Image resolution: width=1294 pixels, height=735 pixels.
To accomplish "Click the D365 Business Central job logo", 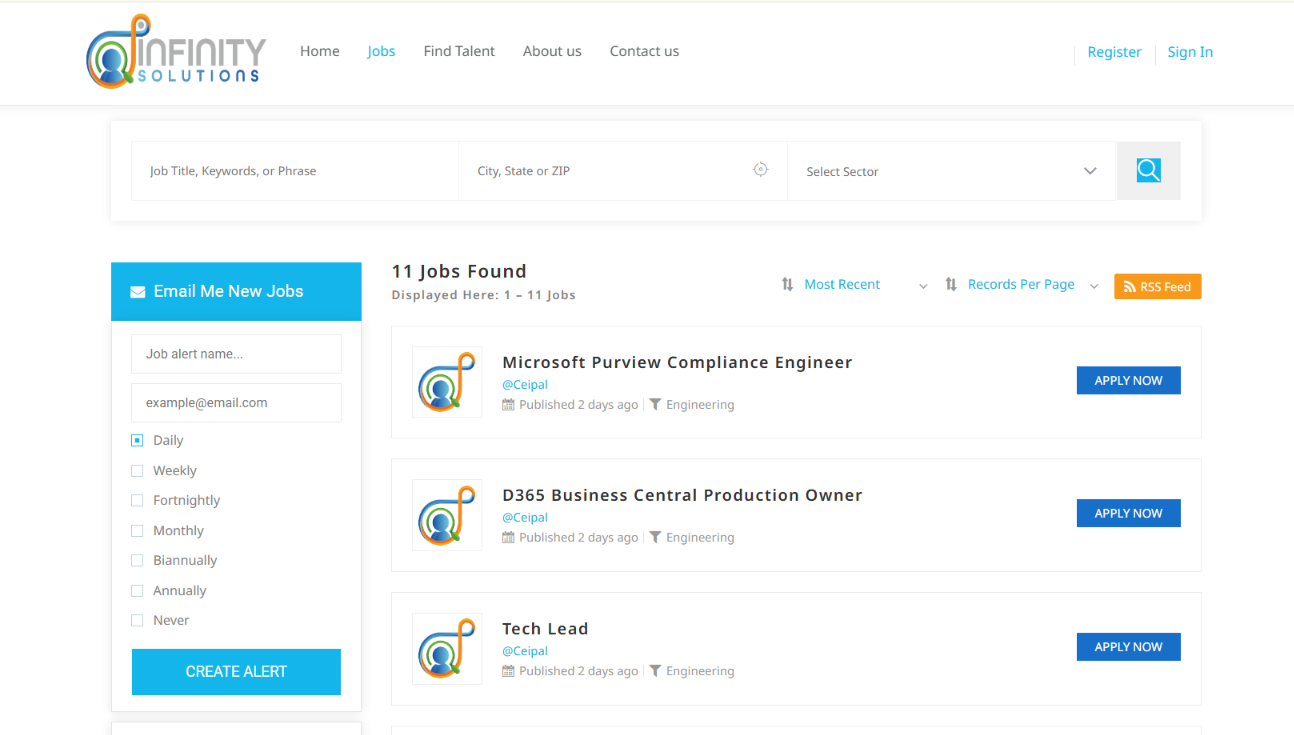I will pyautogui.click(x=447, y=515).
